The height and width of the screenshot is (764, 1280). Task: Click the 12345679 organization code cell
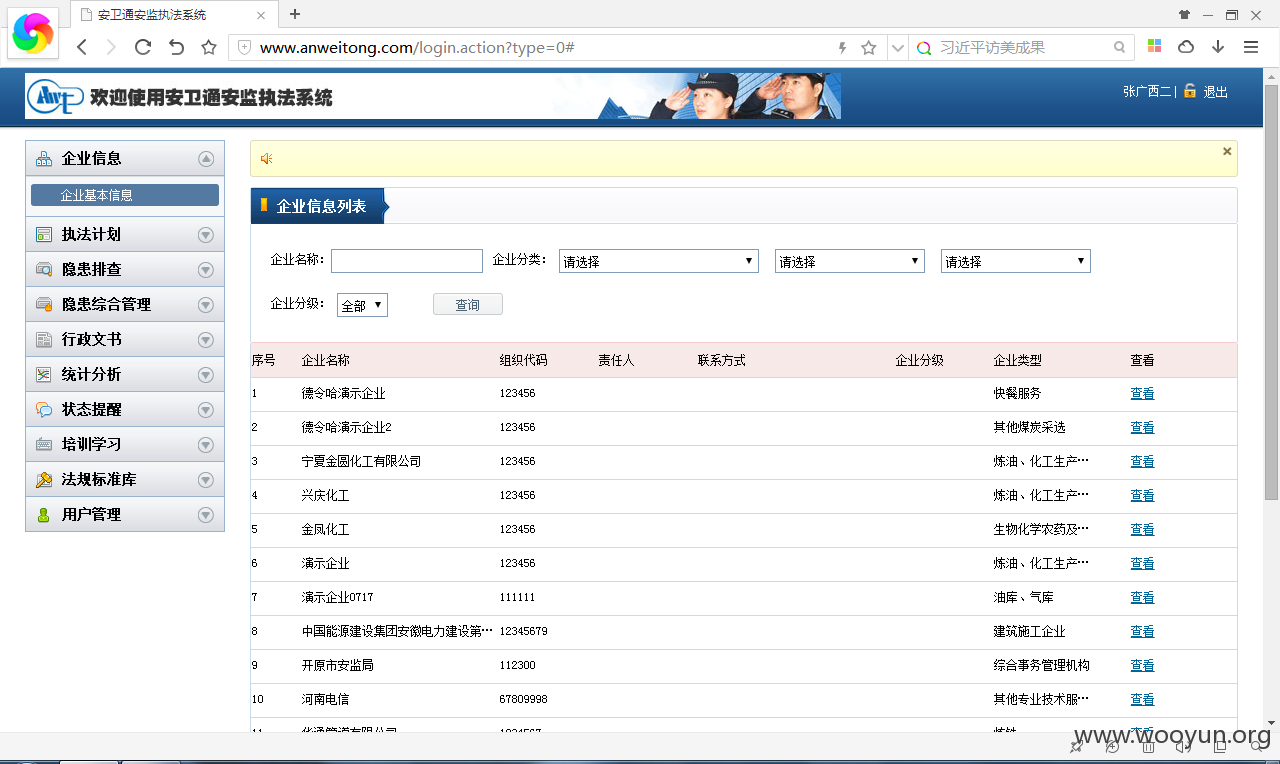[x=524, y=631]
